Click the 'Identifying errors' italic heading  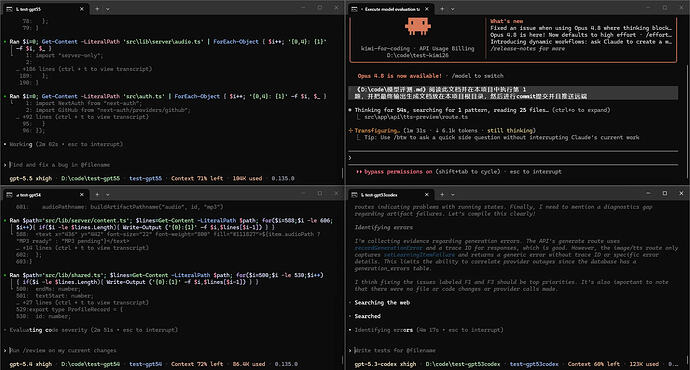pos(384,227)
